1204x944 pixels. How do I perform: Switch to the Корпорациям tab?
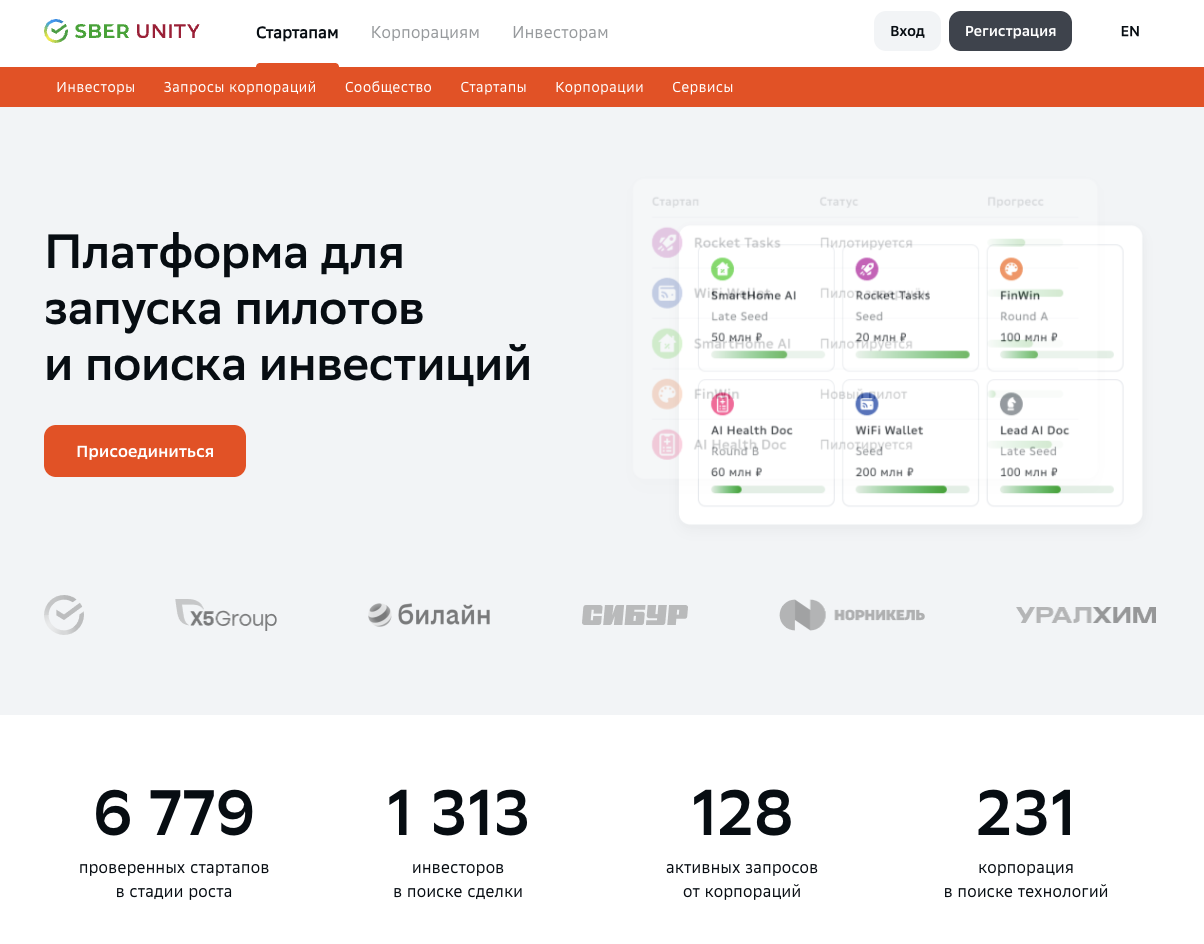[x=425, y=33]
